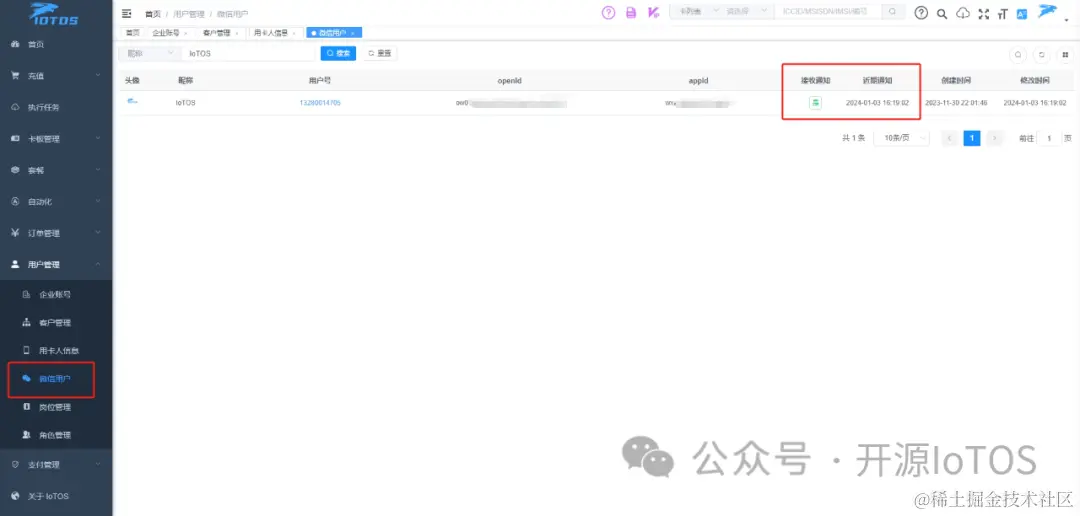Screen dimensions: 1080x516
Task: Click the round refresh icon above table
Action: point(1041,54)
